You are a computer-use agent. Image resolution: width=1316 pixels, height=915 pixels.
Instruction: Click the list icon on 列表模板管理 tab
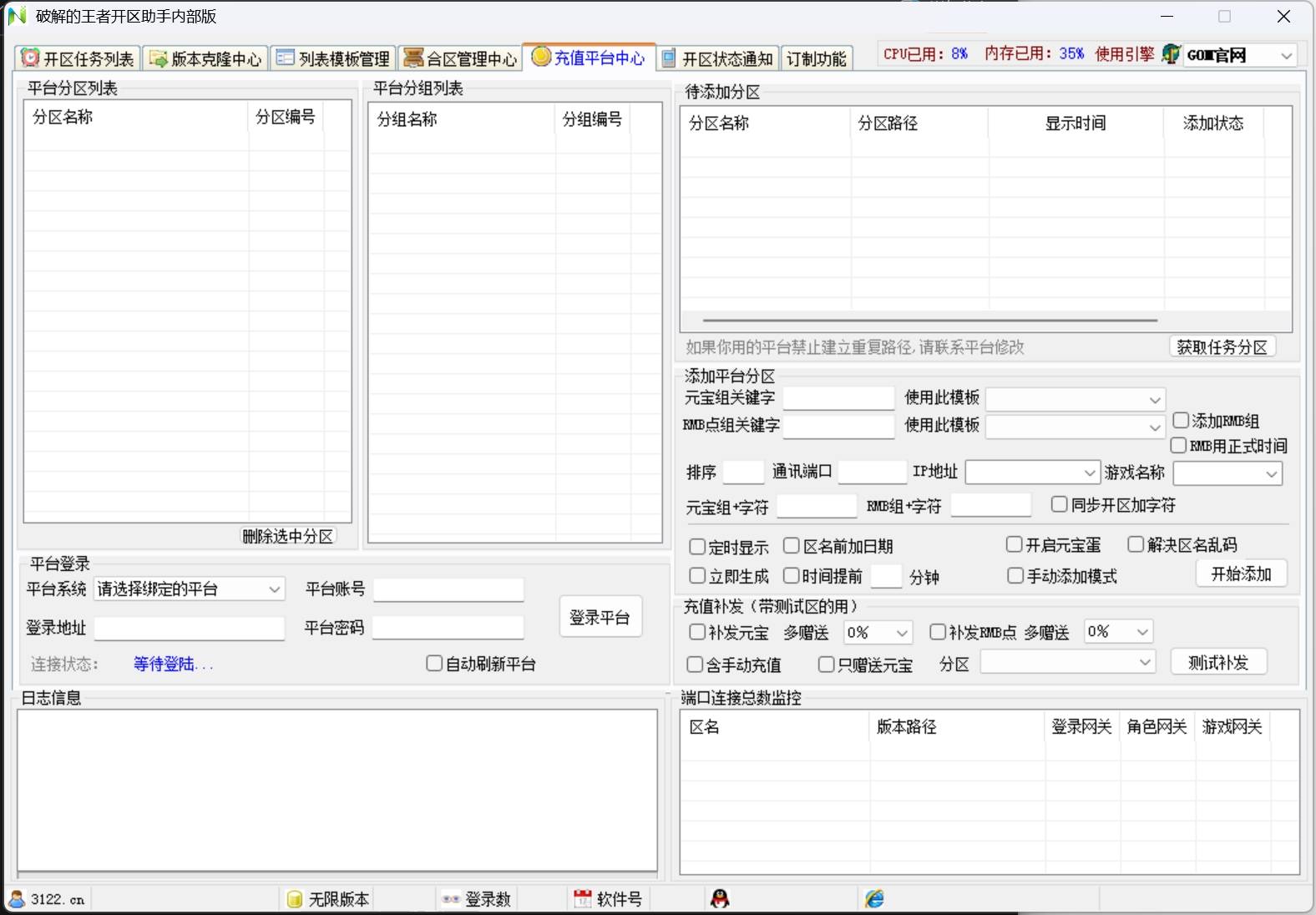pos(286,58)
